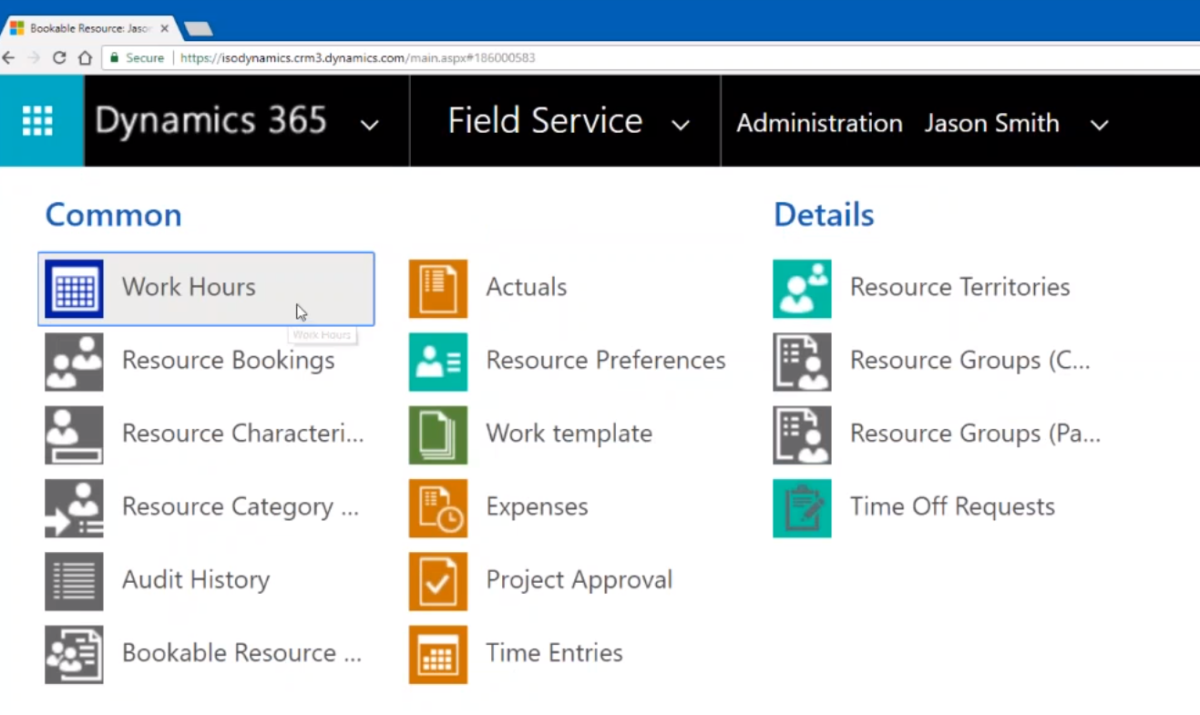This screenshot has width=1200, height=715.
Task: Open Resource Characteri... link
Action: (x=243, y=433)
